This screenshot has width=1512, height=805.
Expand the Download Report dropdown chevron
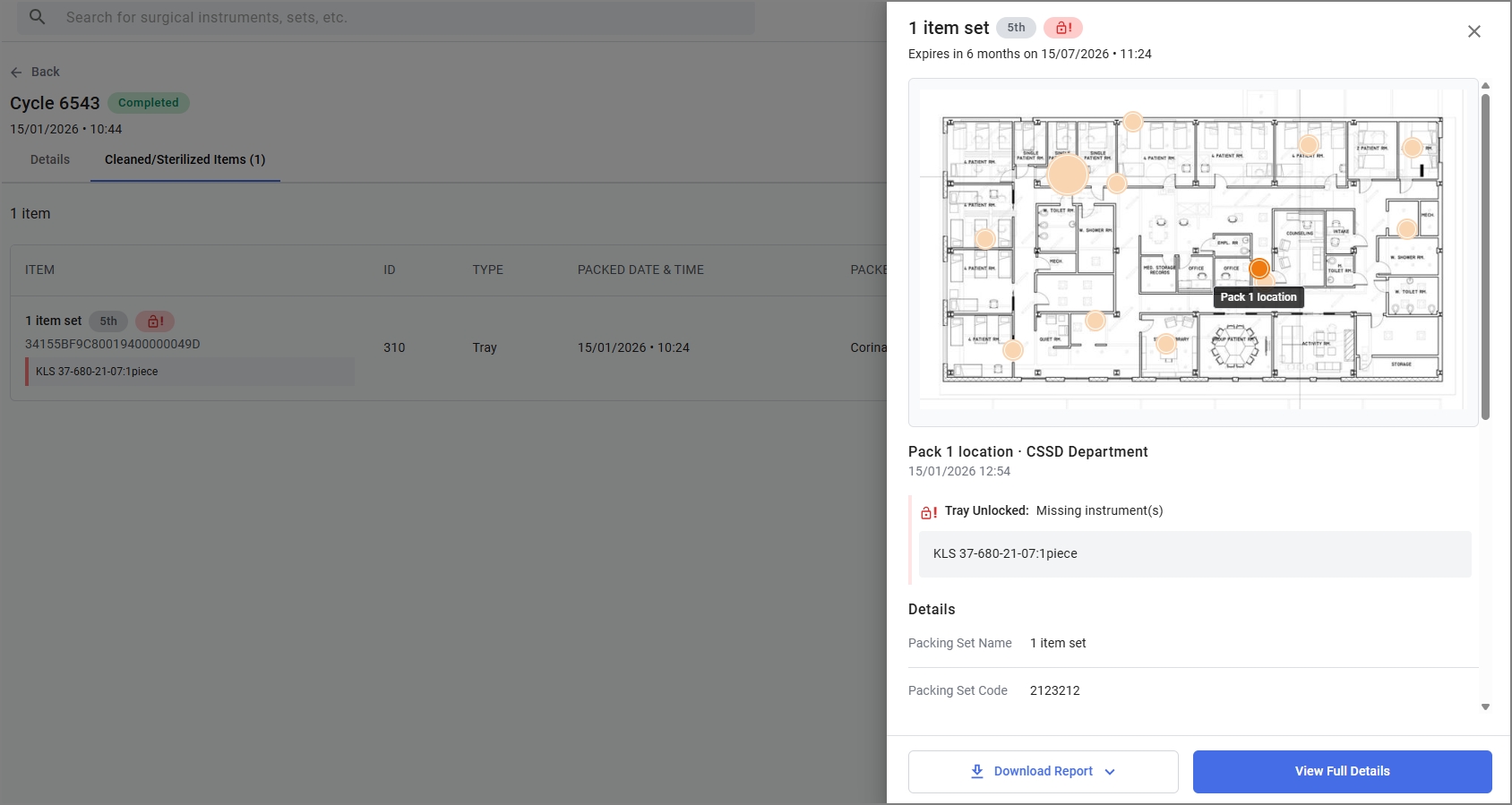pyautogui.click(x=1110, y=772)
